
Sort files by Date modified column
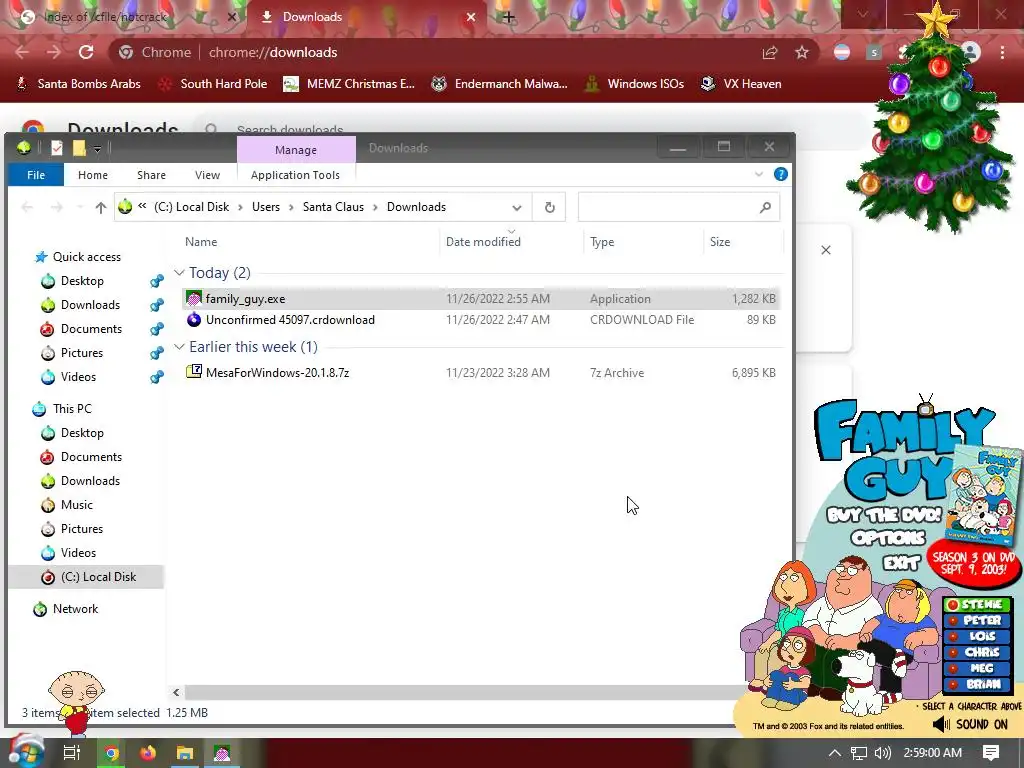click(483, 242)
